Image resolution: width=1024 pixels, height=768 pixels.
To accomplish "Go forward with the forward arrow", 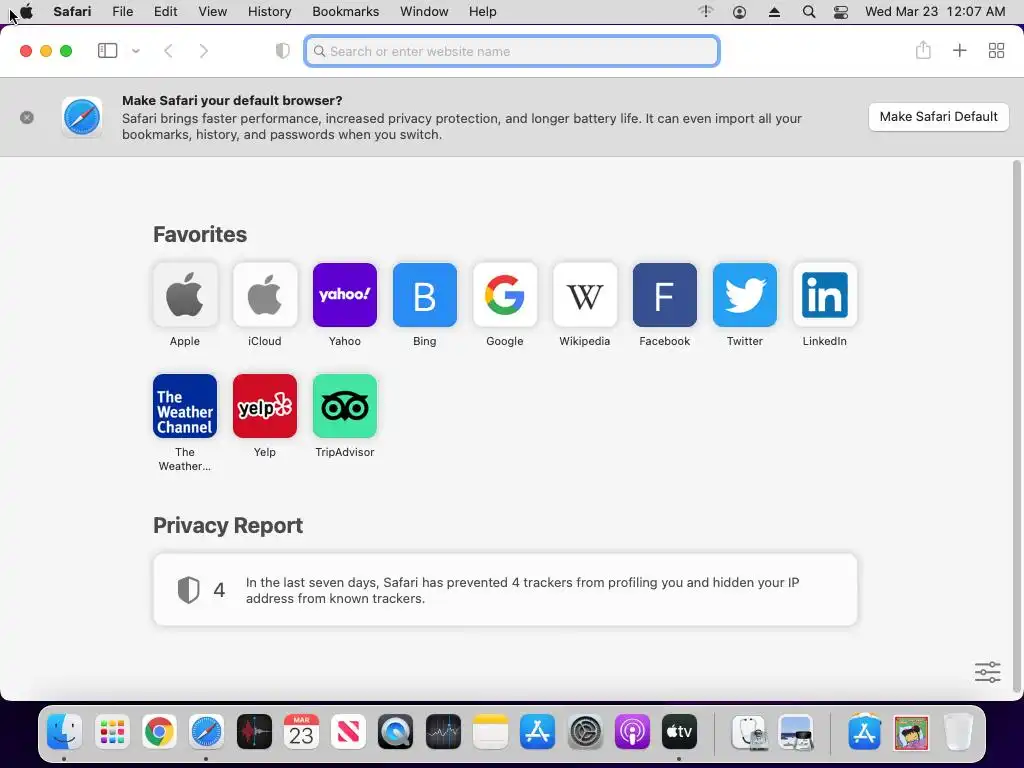I will click(204, 51).
